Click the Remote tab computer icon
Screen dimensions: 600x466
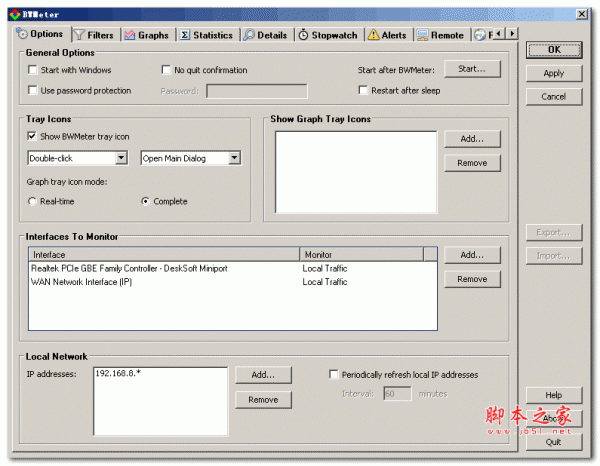tap(422, 35)
